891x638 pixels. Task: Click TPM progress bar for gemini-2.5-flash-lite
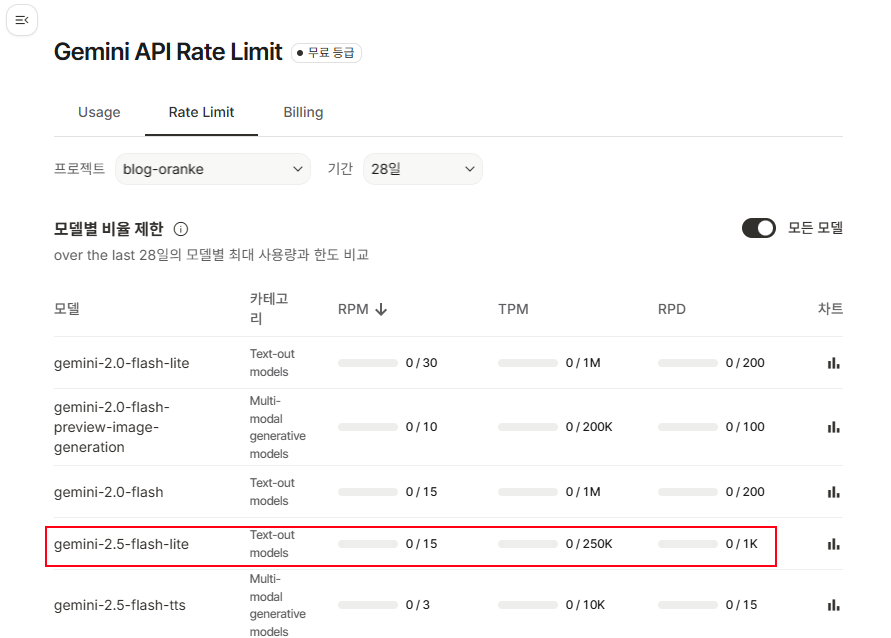point(528,544)
